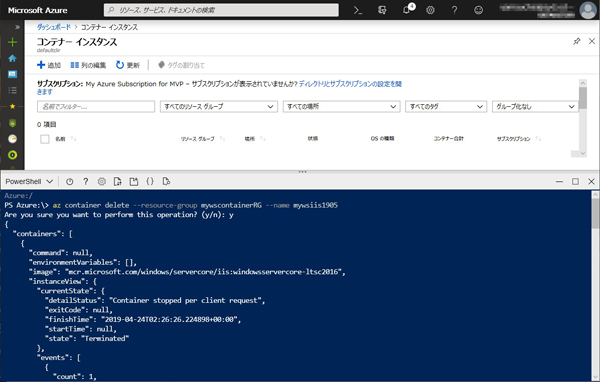Click the Cloud Shell terminal scrollbar

point(595,214)
